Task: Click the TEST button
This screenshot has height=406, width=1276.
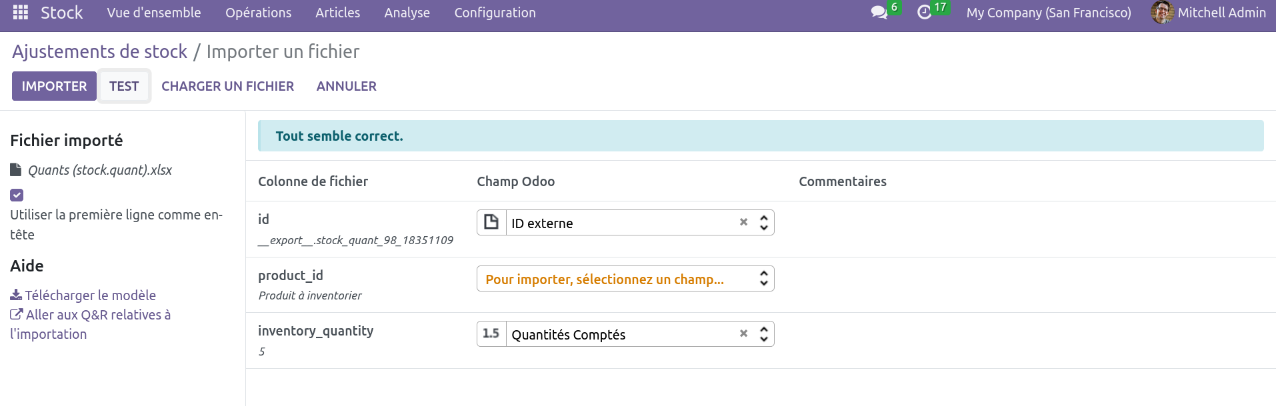Action: tap(124, 86)
